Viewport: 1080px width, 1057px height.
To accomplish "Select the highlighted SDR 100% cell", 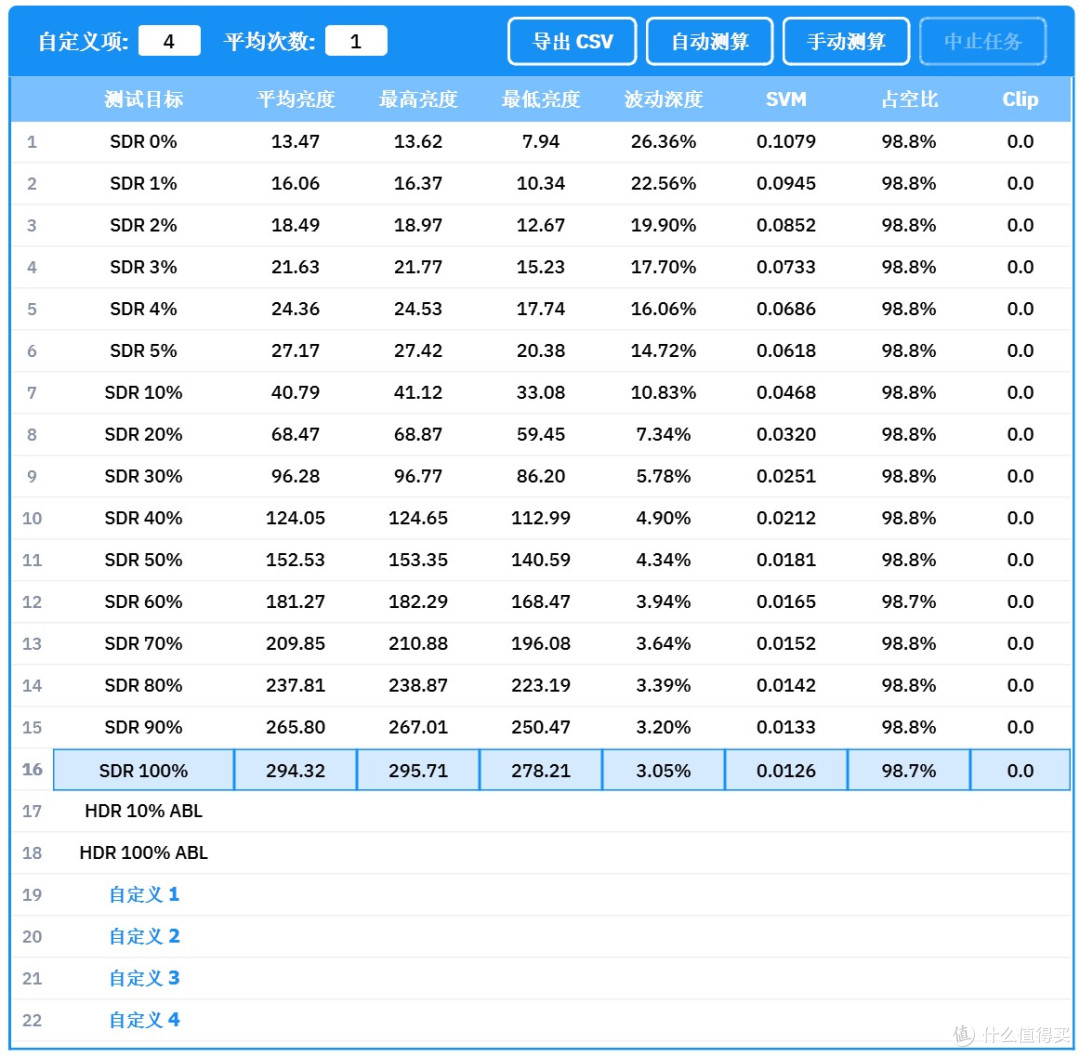I will (x=143, y=770).
